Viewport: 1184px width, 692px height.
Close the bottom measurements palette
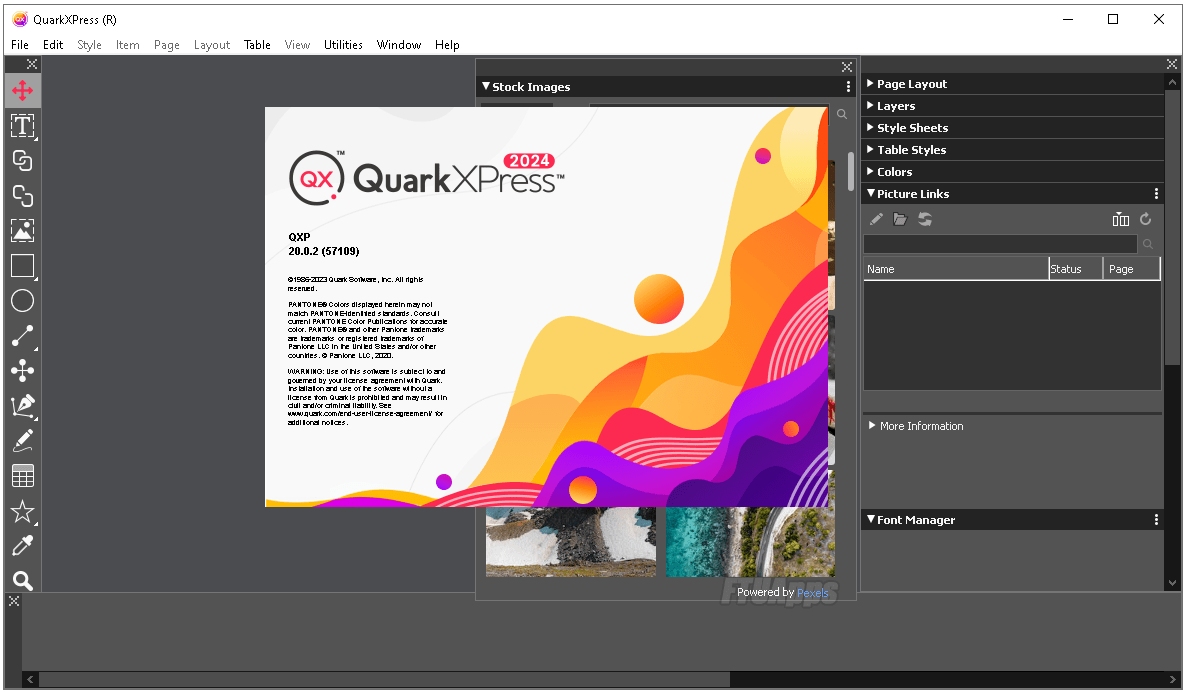coord(14,601)
